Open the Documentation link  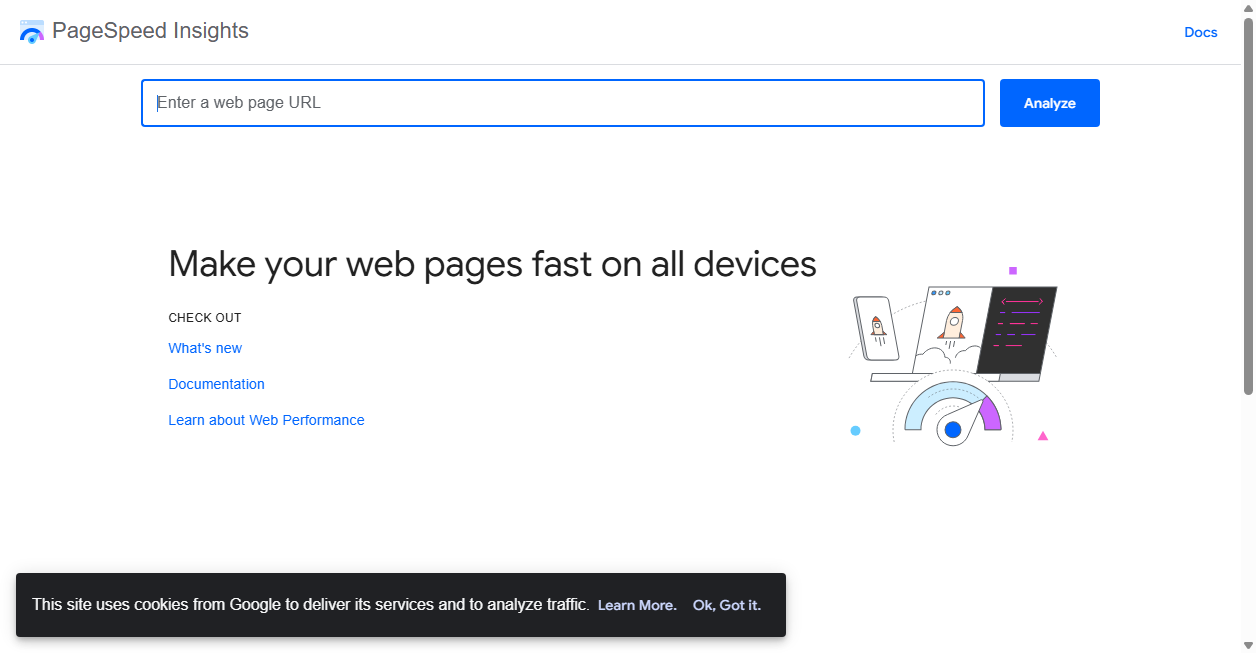pyautogui.click(x=216, y=384)
